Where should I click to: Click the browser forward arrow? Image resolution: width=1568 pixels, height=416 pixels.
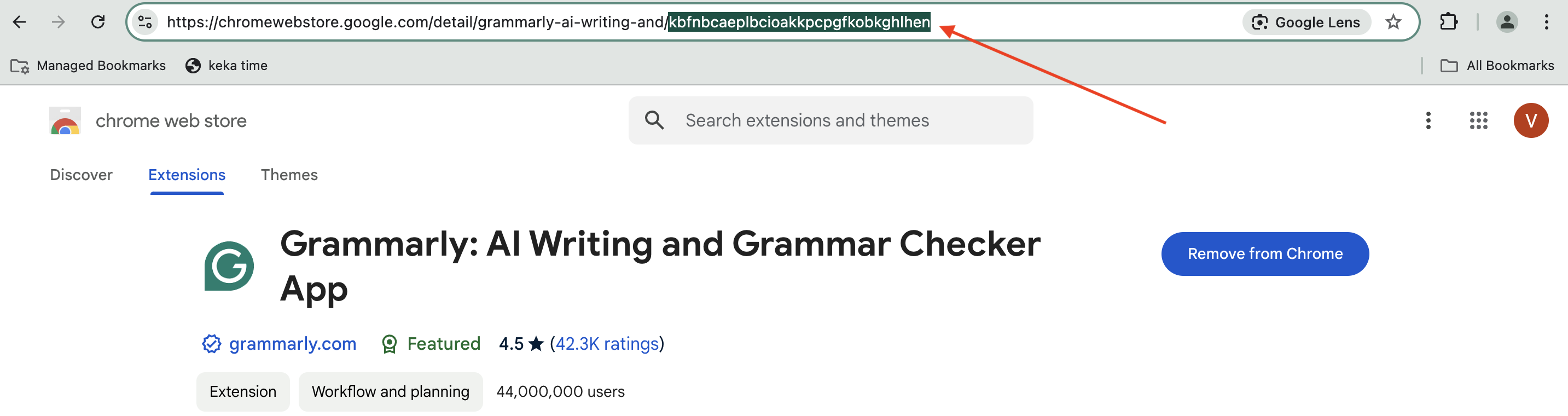[x=59, y=22]
